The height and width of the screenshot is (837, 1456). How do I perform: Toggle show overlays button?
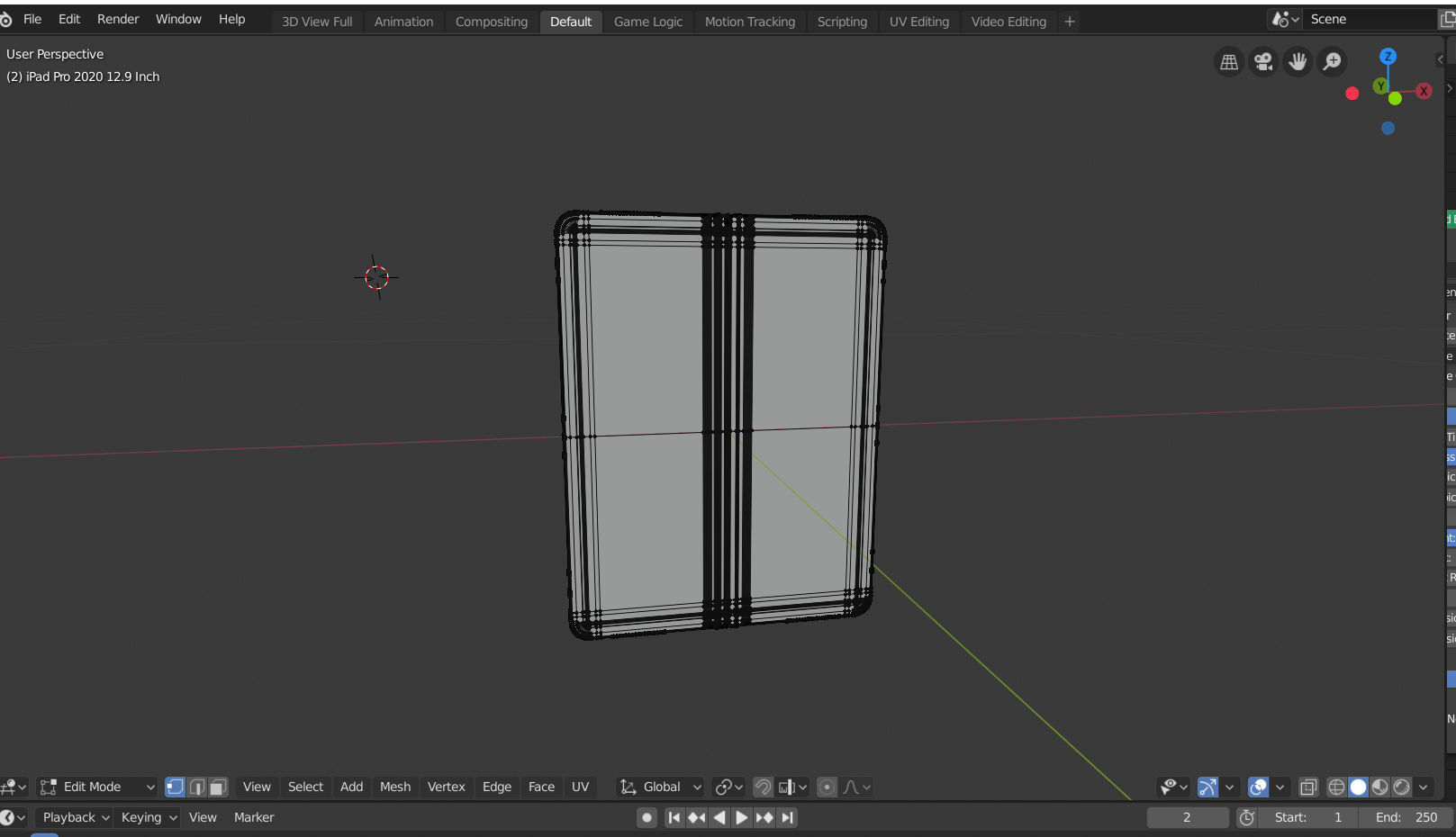[x=1258, y=787]
